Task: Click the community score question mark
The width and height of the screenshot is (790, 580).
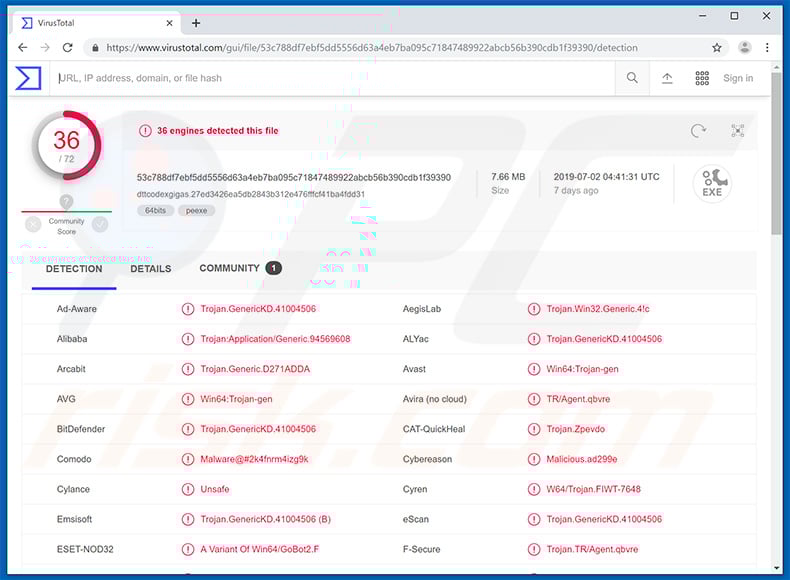Action: pyautogui.click(x=66, y=202)
